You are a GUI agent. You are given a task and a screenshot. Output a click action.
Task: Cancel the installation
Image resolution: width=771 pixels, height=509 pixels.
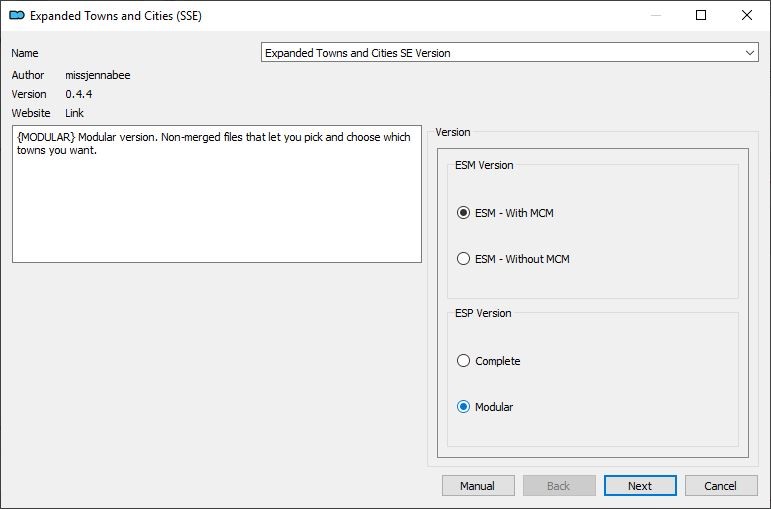click(721, 486)
